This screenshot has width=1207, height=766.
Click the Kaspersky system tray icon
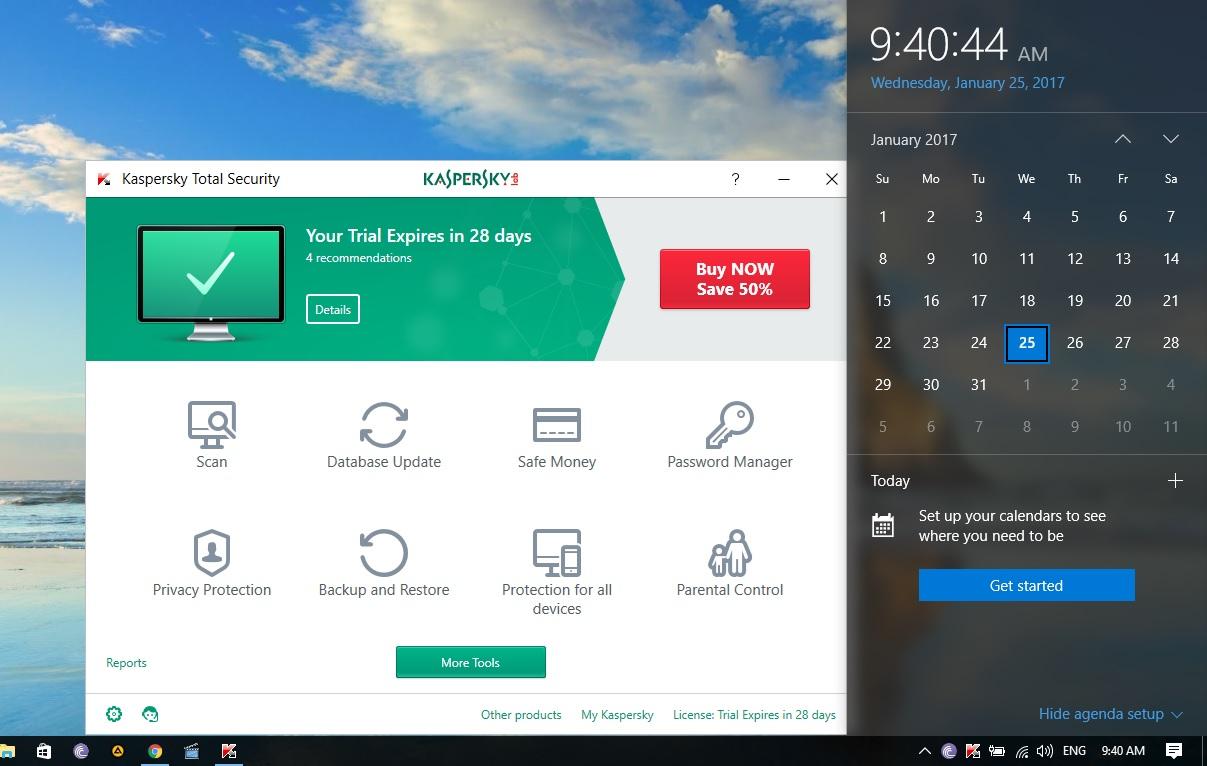(x=973, y=751)
